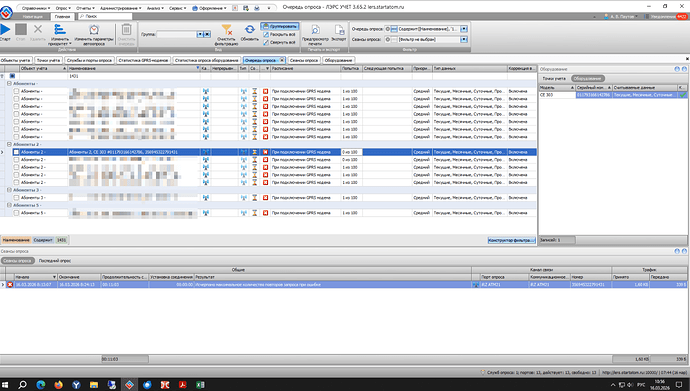Click Раскрыть все

point(279,34)
